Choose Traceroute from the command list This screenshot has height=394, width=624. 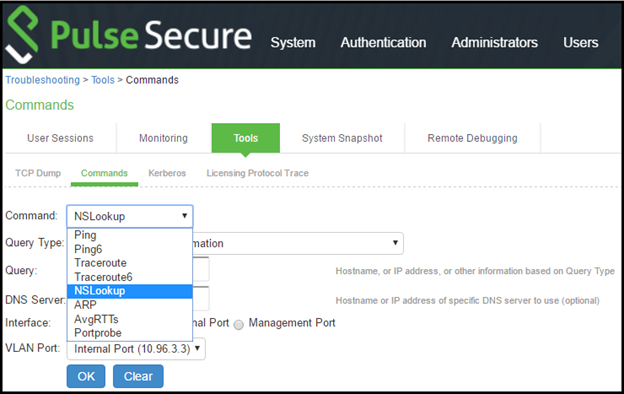coord(130,263)
